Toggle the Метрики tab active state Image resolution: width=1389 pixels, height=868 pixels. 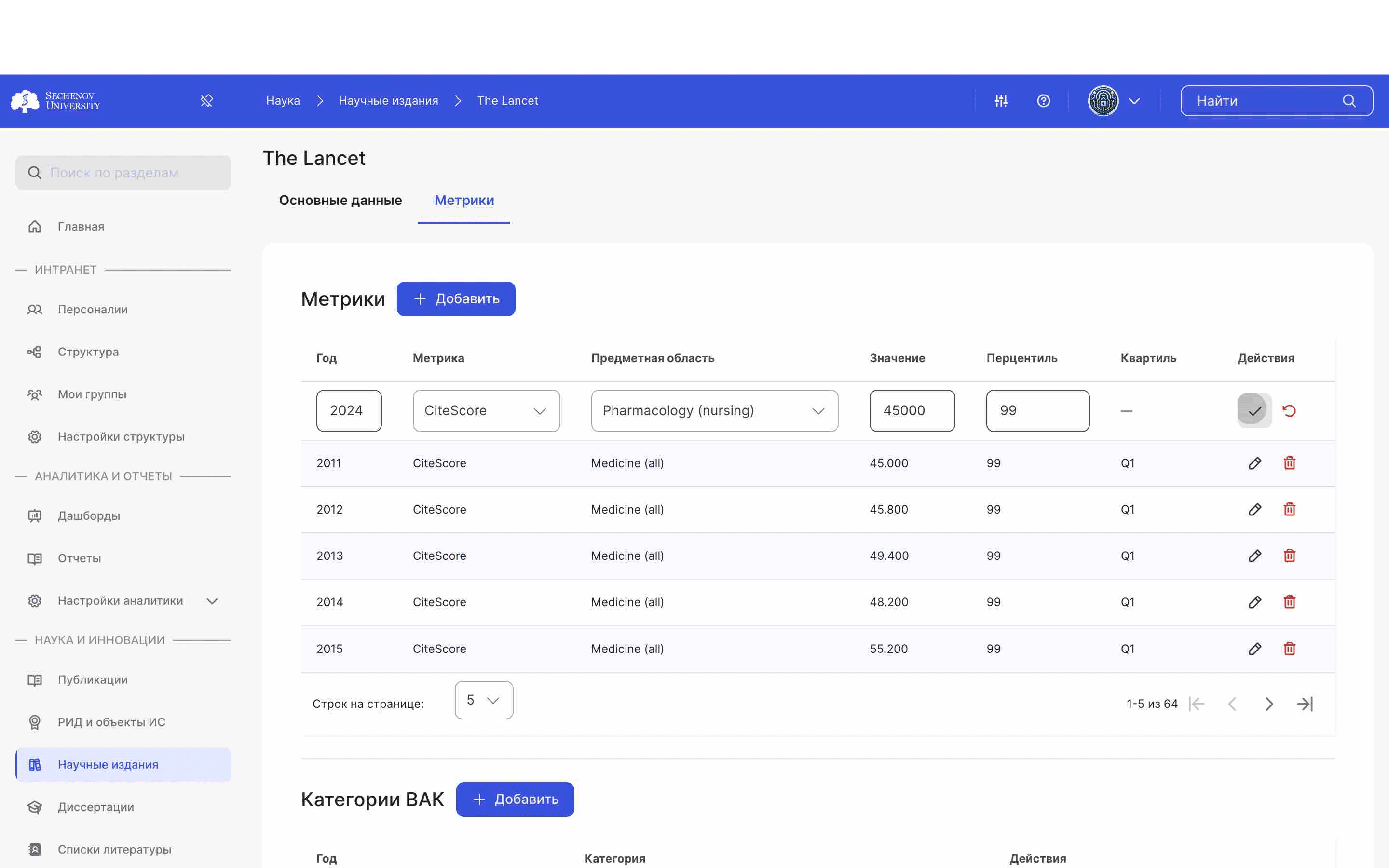click(464, 200)
